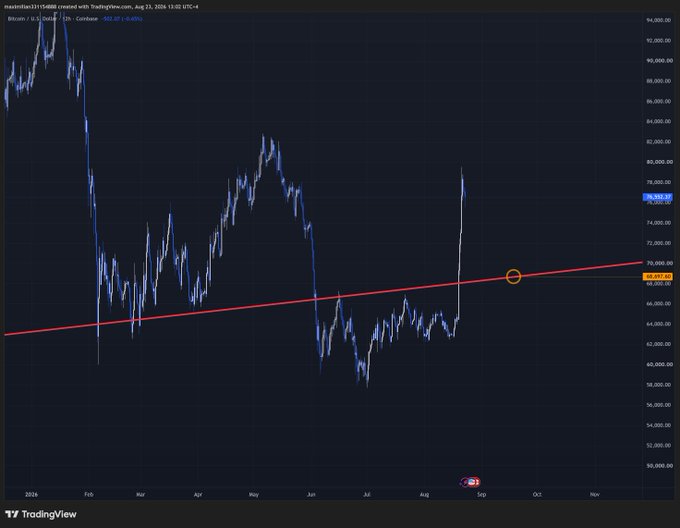Click the 2026 label on time axis
Viewport: 680px width, 528px height.
(x=31, y=494)
